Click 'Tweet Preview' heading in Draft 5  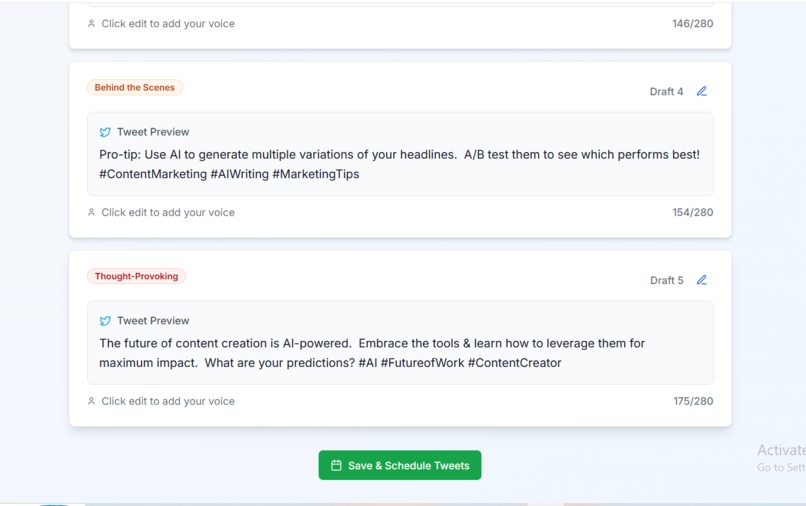coord(153,320)
